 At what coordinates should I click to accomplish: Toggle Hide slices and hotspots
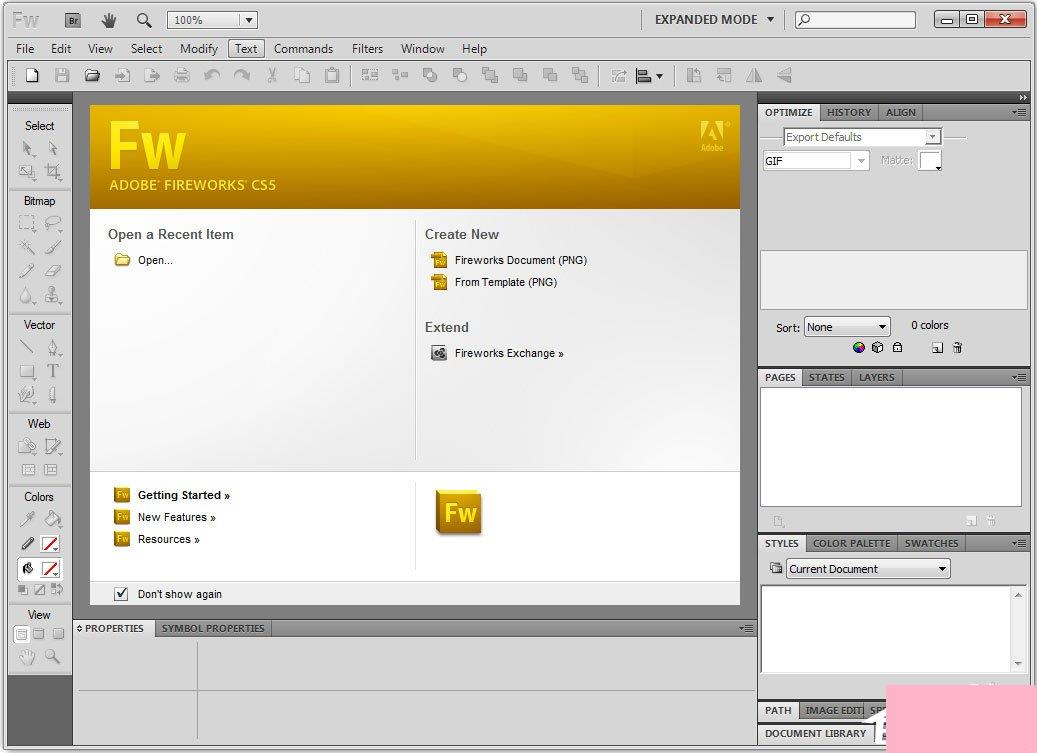(x=28, y=470)
